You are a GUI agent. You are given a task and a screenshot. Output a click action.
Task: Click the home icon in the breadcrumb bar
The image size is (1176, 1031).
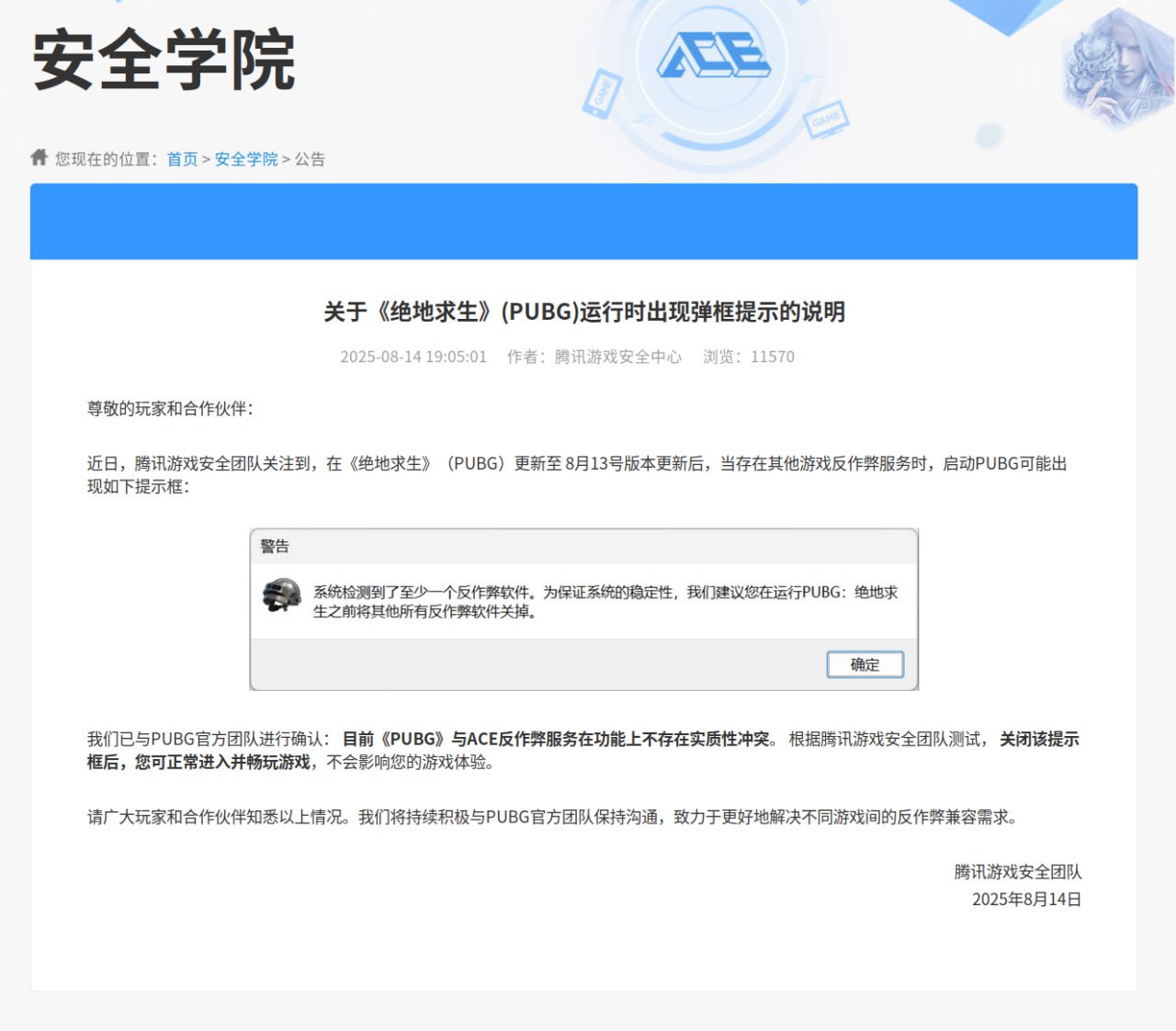39,158
